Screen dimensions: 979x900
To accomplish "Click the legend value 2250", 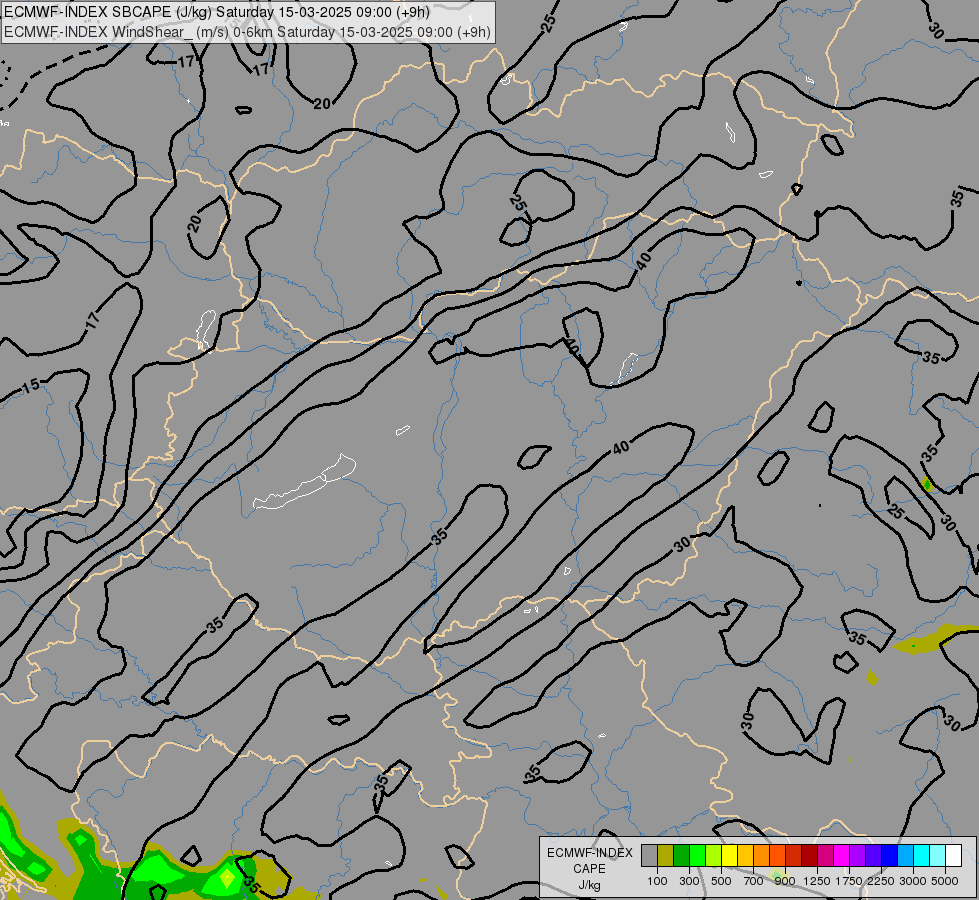I will [881, 881].
